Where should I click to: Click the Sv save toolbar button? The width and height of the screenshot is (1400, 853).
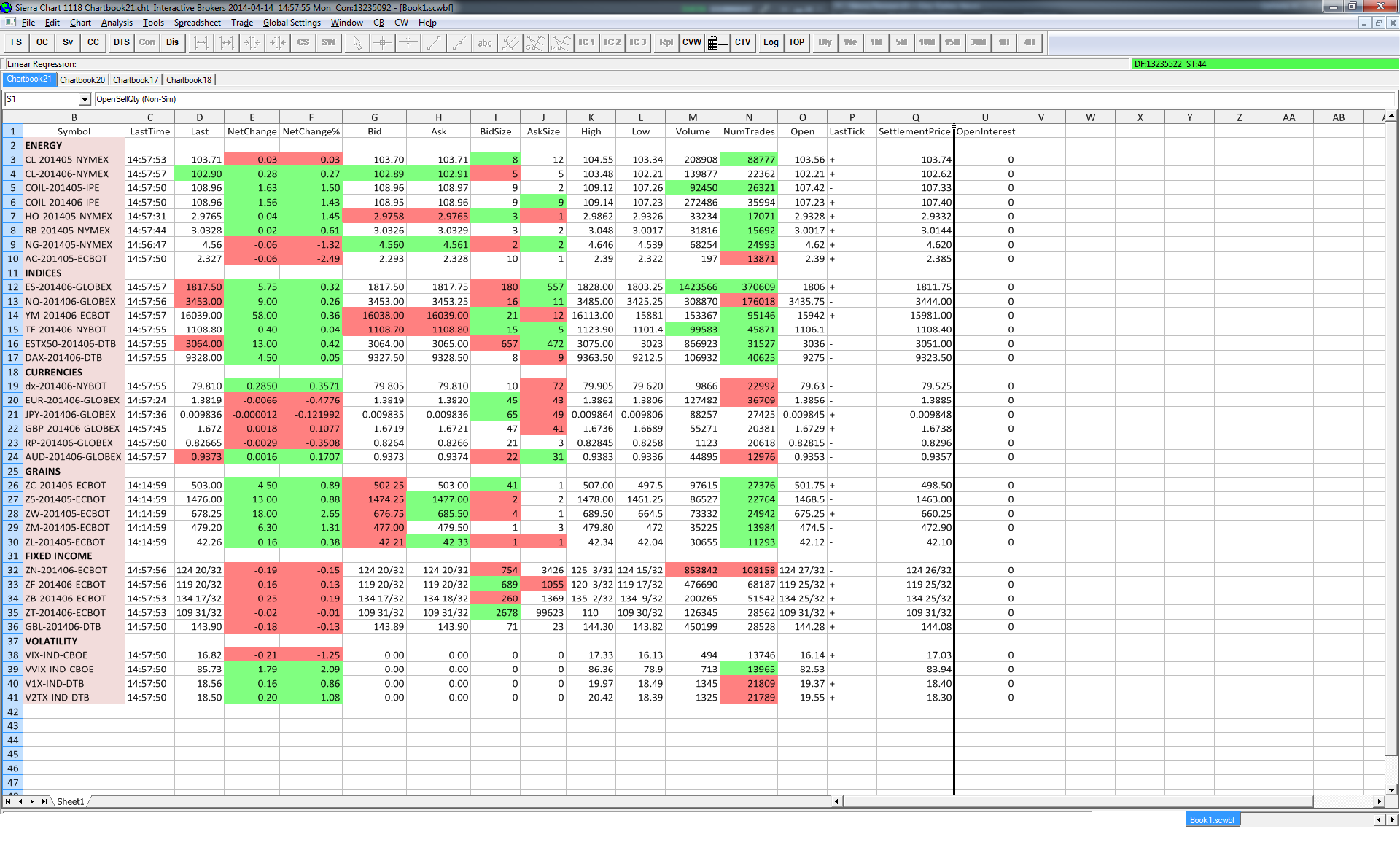click(x=68, y=42)
